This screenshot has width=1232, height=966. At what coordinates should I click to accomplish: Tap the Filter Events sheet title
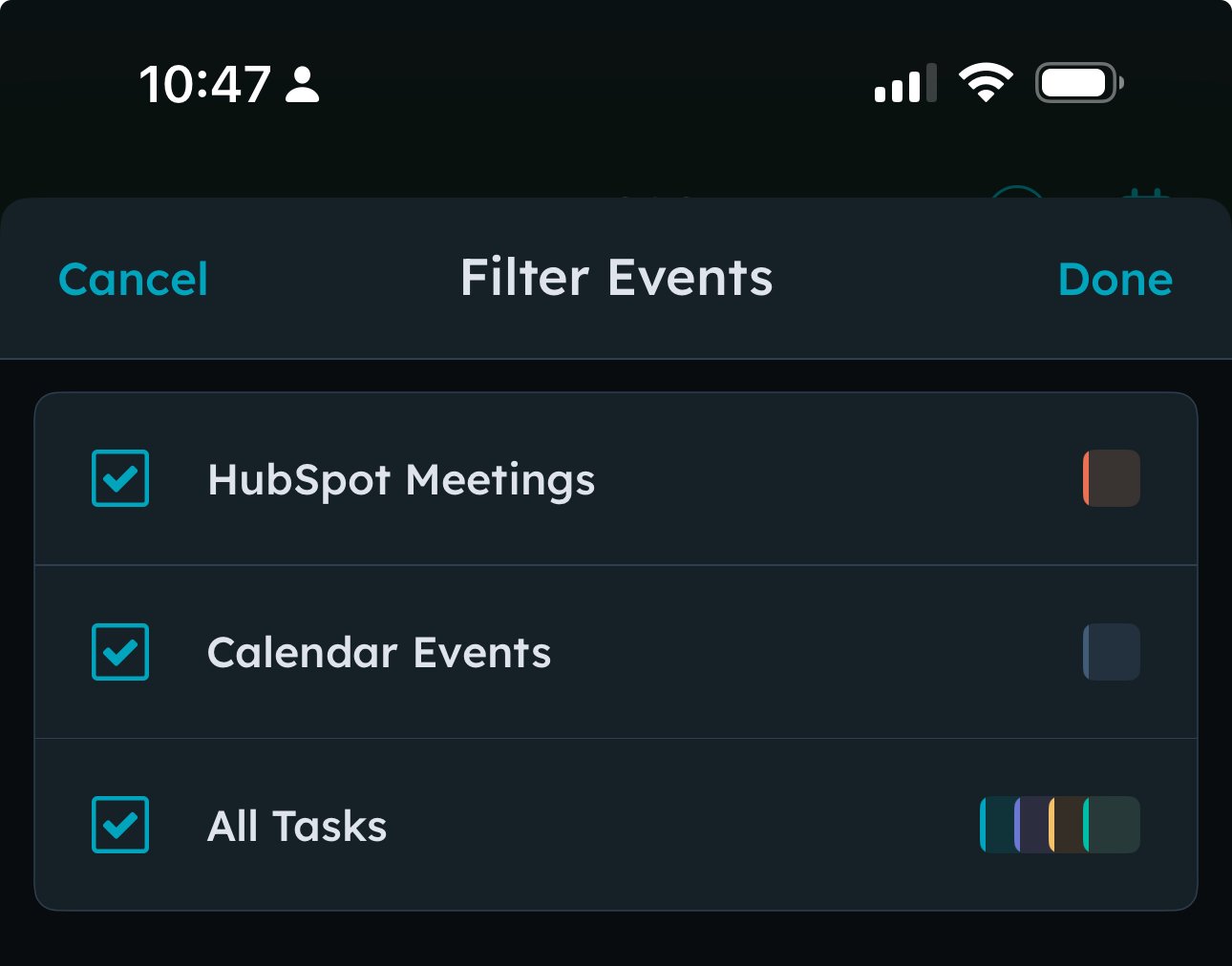(x=616, y=279)
